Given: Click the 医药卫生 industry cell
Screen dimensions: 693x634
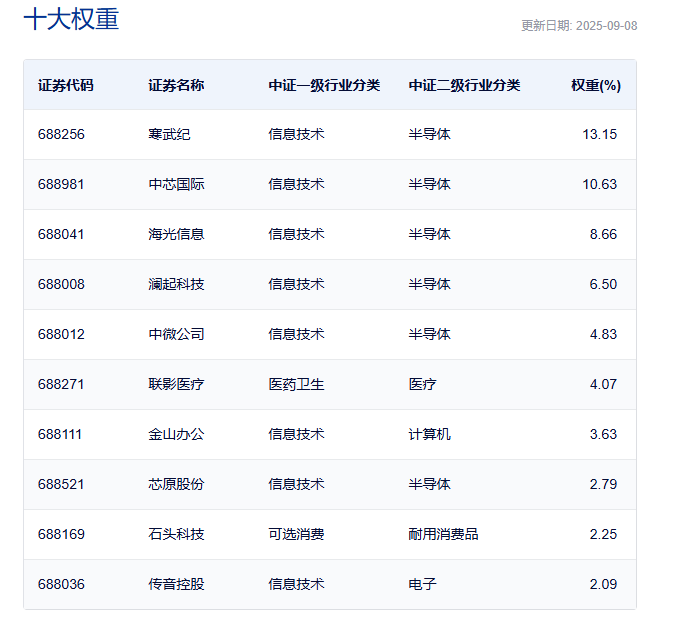Looking at the screenshot, I should [x=296, y=384].
